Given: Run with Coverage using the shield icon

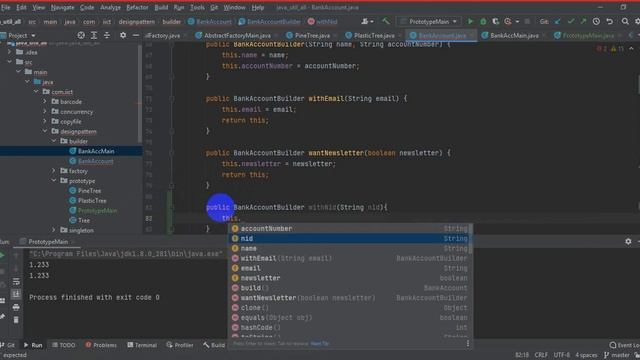Looking at the screenshot, I should (x=495, y=22).
